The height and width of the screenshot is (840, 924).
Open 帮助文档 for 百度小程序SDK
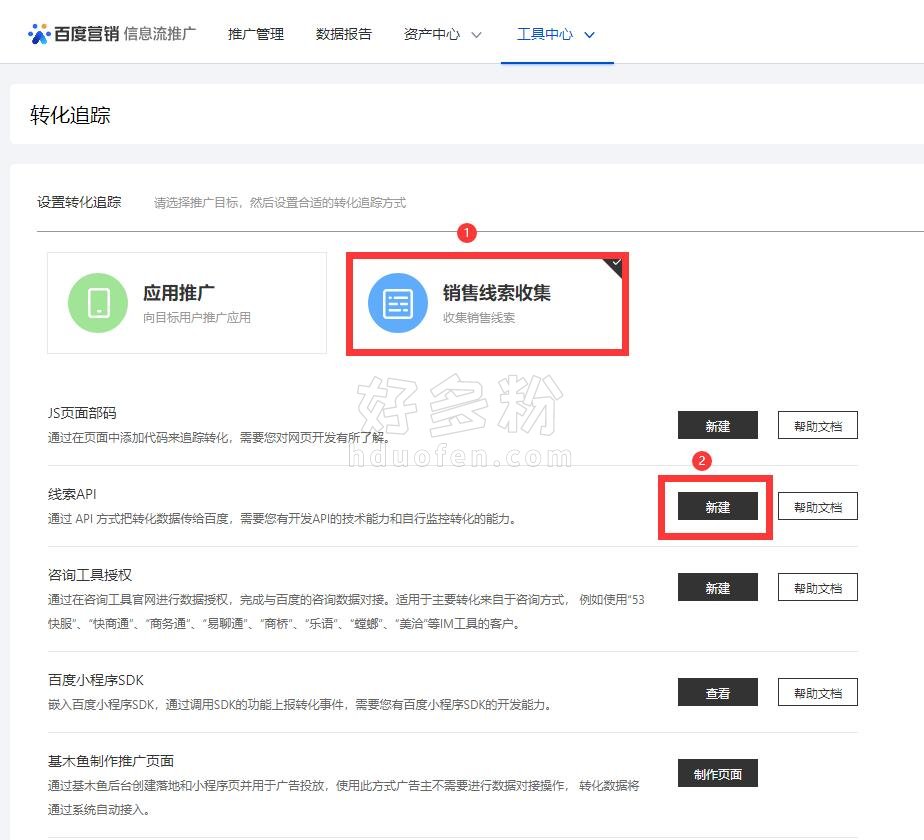click(817, 692)
